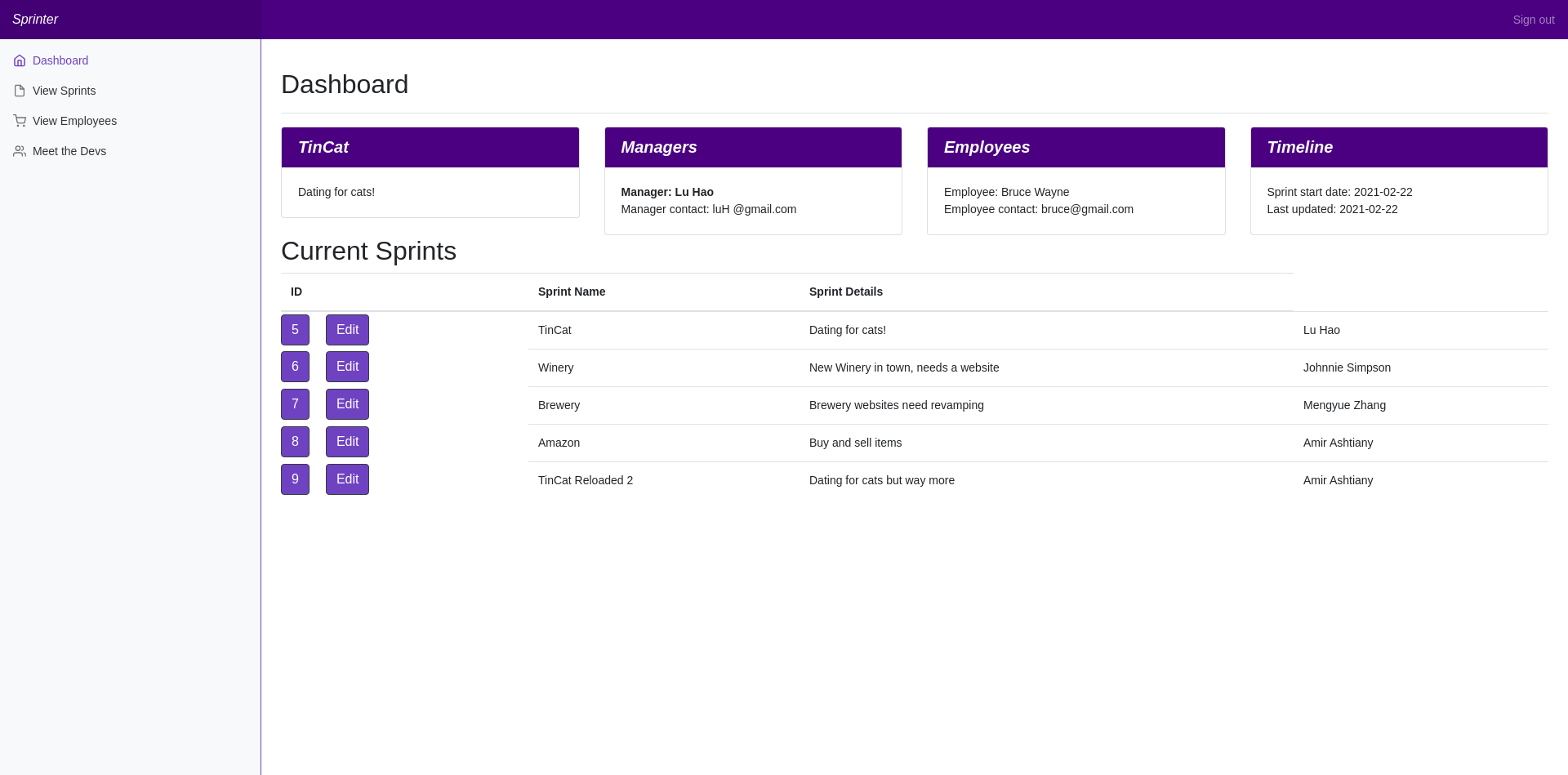The image size is (1568, 775).
Task: Click Amir Ashtiany in the Amazon row
Action: tap(1338, 443)
